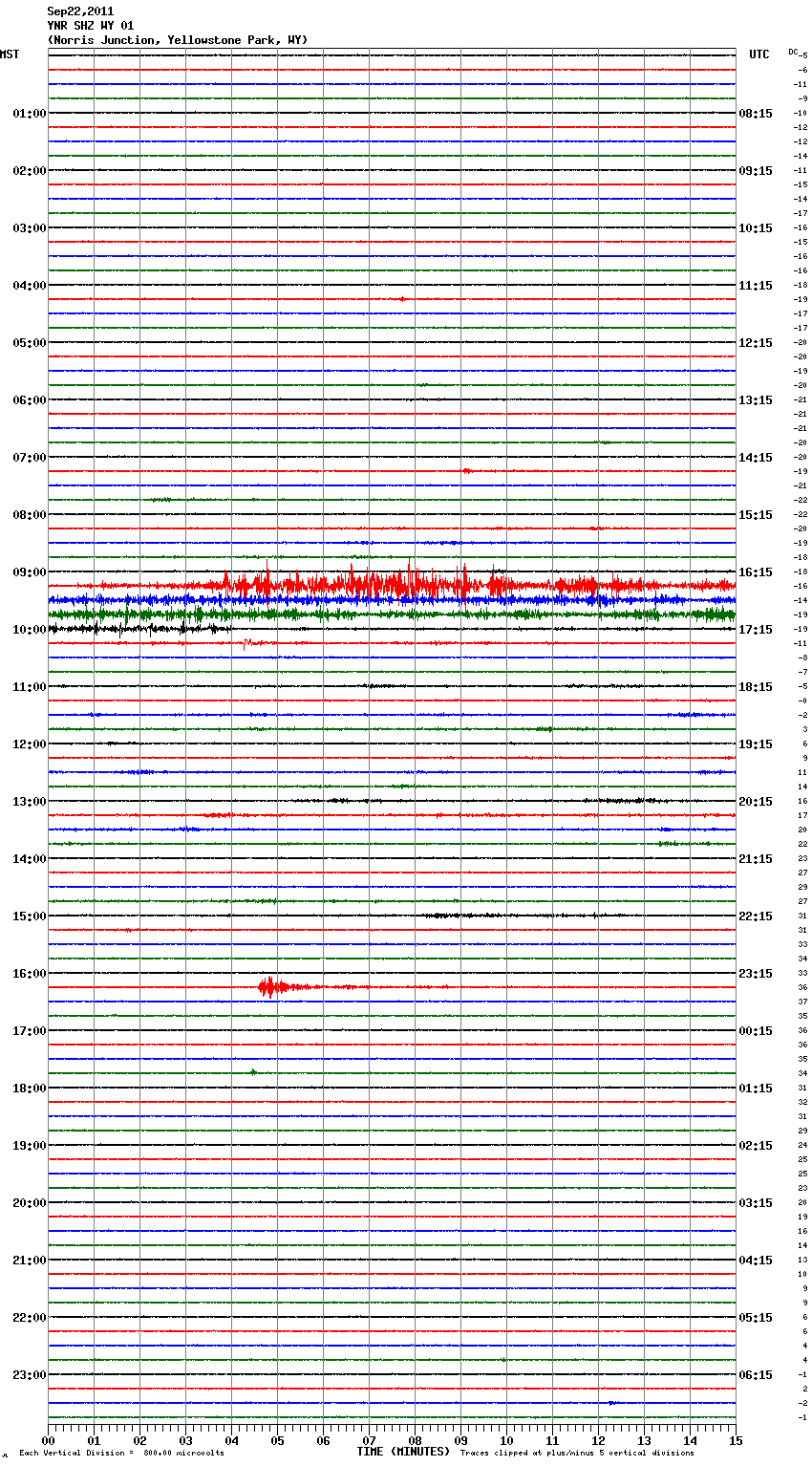Viewport: 812px width, 1466px height.
Task: Click the 00:15 UTC time label
Action: [x=756, y=1031]
